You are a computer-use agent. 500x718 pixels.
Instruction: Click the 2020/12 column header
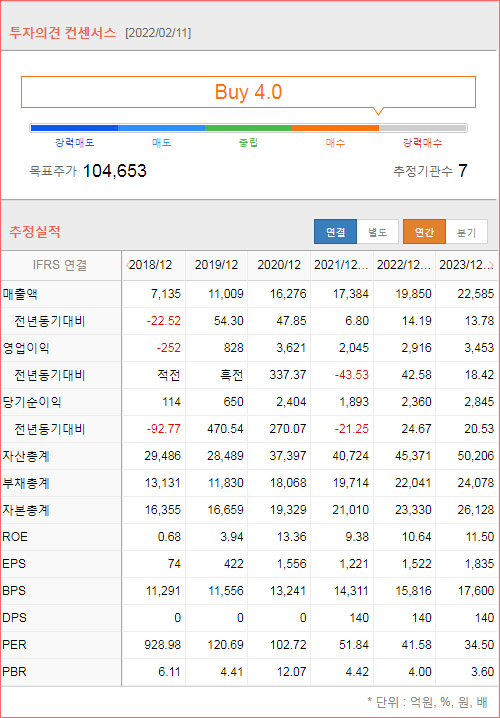point(279,265)
